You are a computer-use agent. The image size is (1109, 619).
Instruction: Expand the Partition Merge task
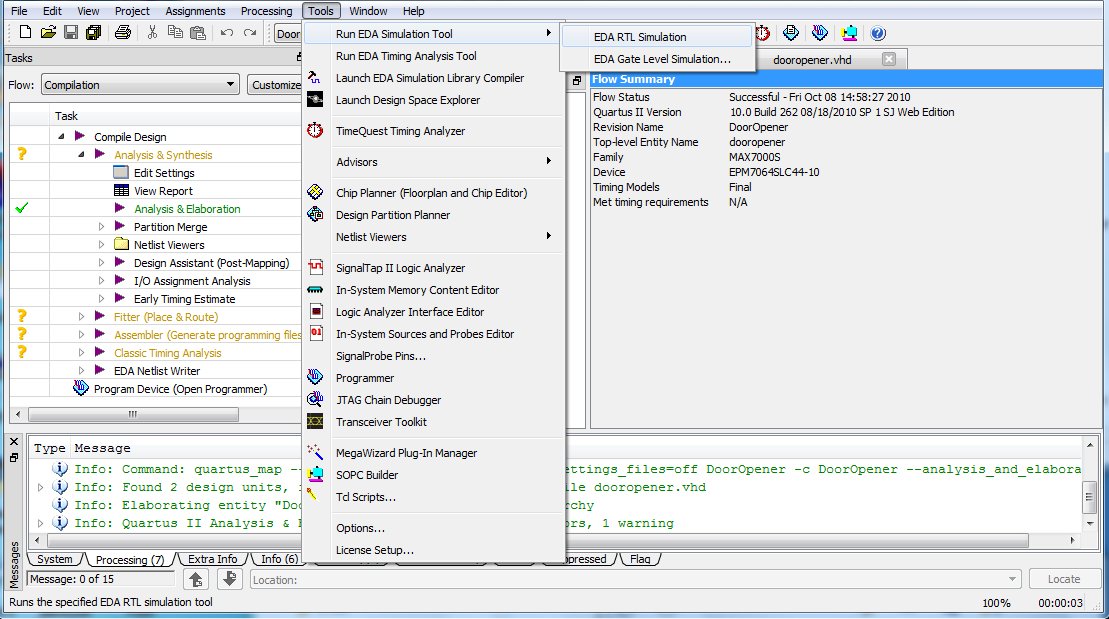tap(101, 226)
